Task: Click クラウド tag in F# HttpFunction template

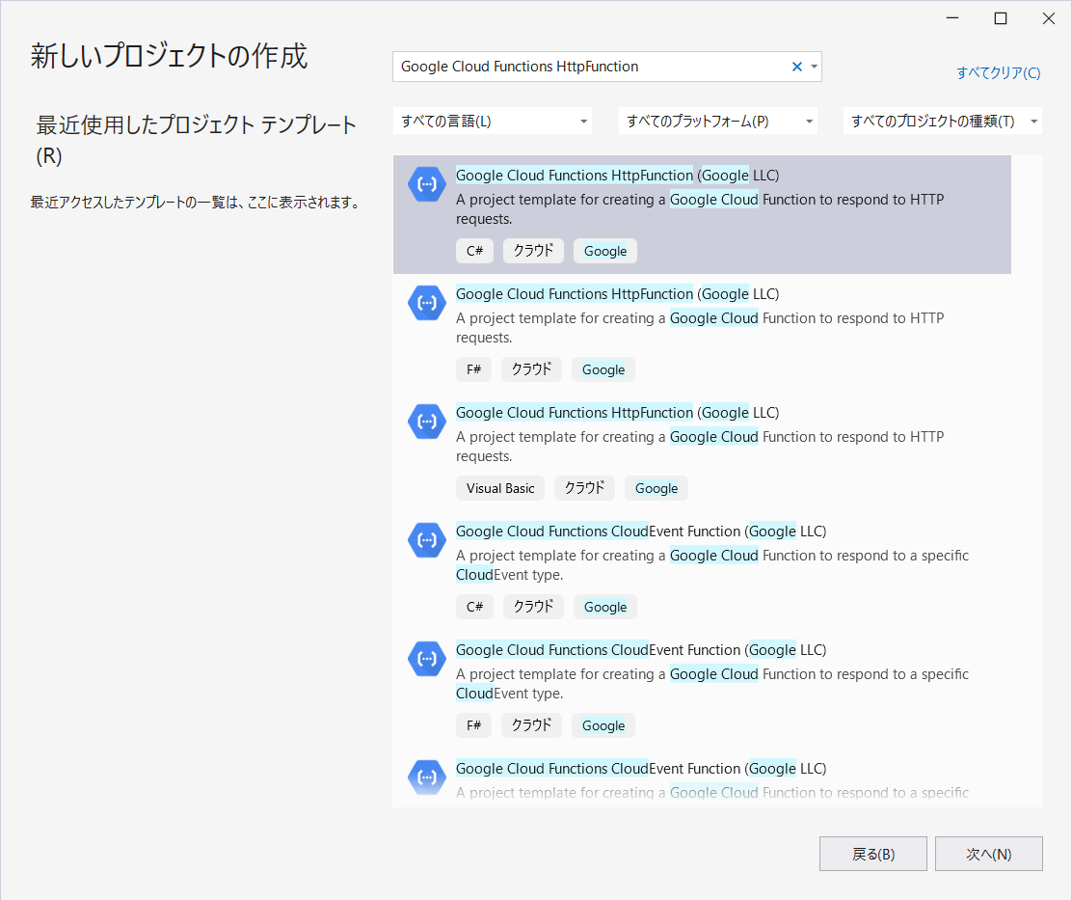Action: [x=531, y=369]
